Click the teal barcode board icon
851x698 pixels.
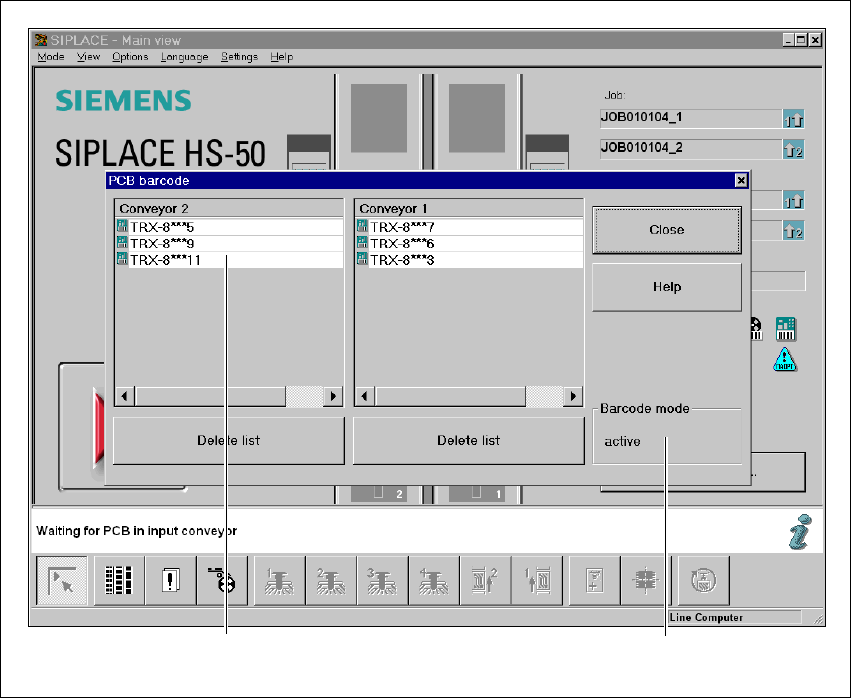(785, 328)
